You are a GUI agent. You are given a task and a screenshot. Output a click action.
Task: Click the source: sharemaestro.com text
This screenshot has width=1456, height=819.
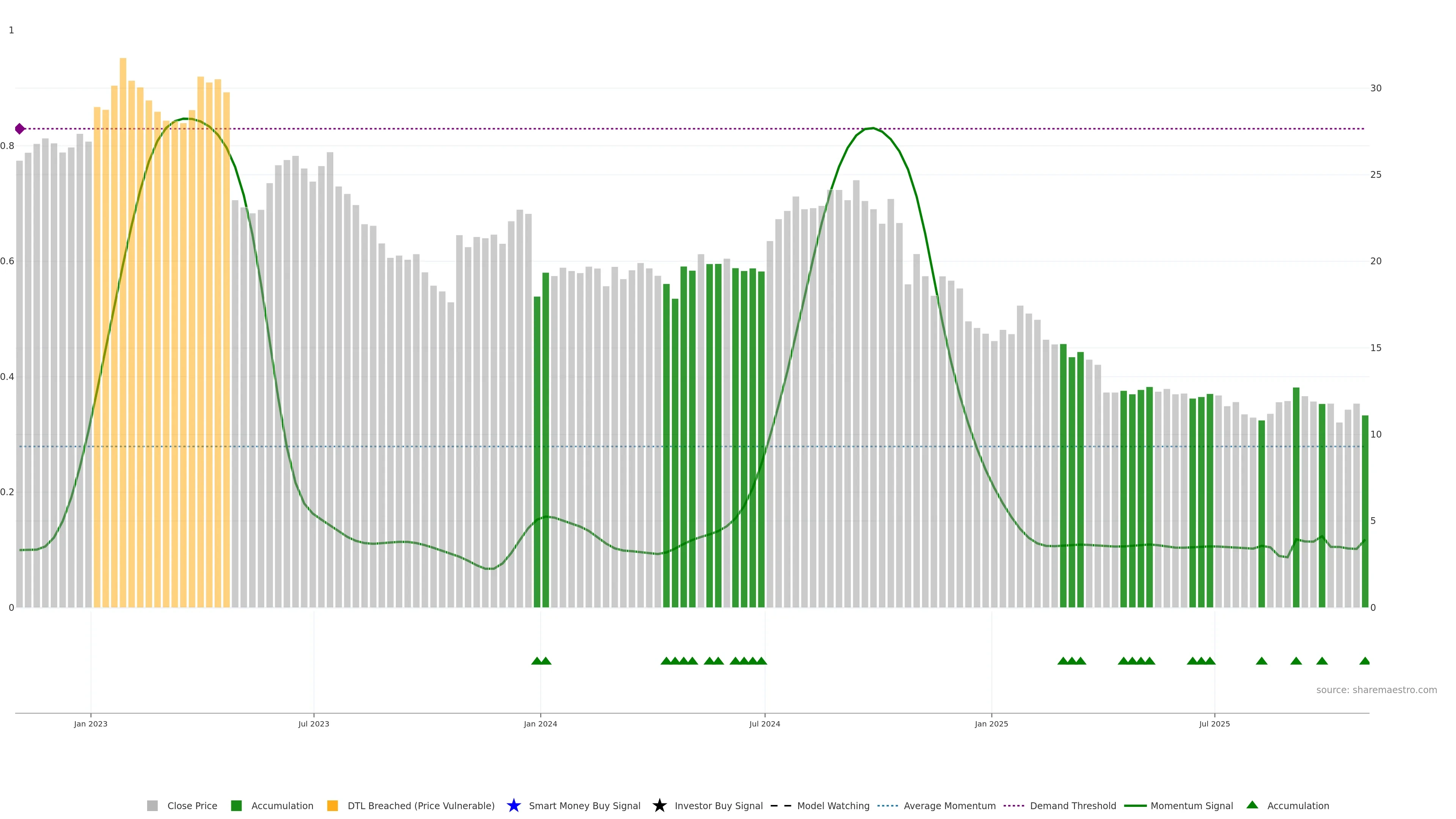(1376, 690)
